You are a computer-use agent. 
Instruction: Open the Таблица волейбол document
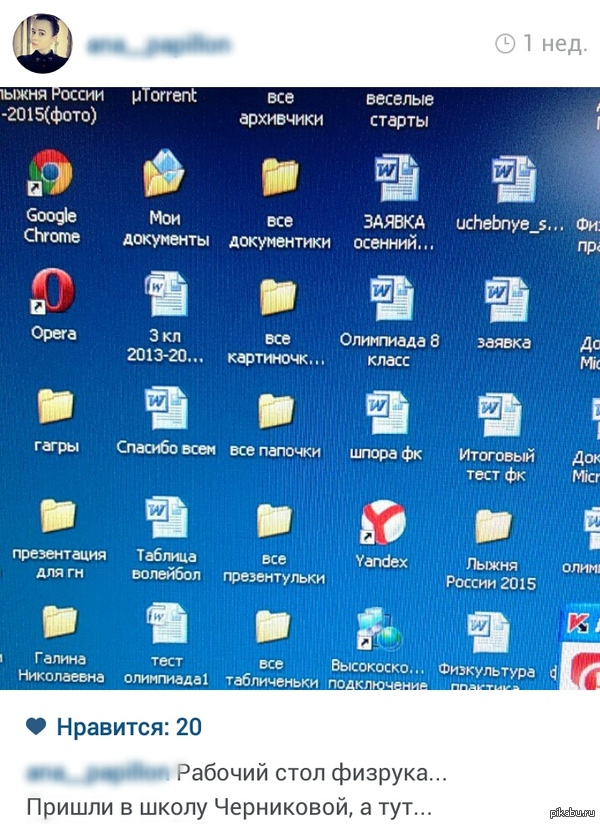pyautogui.click(x=166, y=521)
